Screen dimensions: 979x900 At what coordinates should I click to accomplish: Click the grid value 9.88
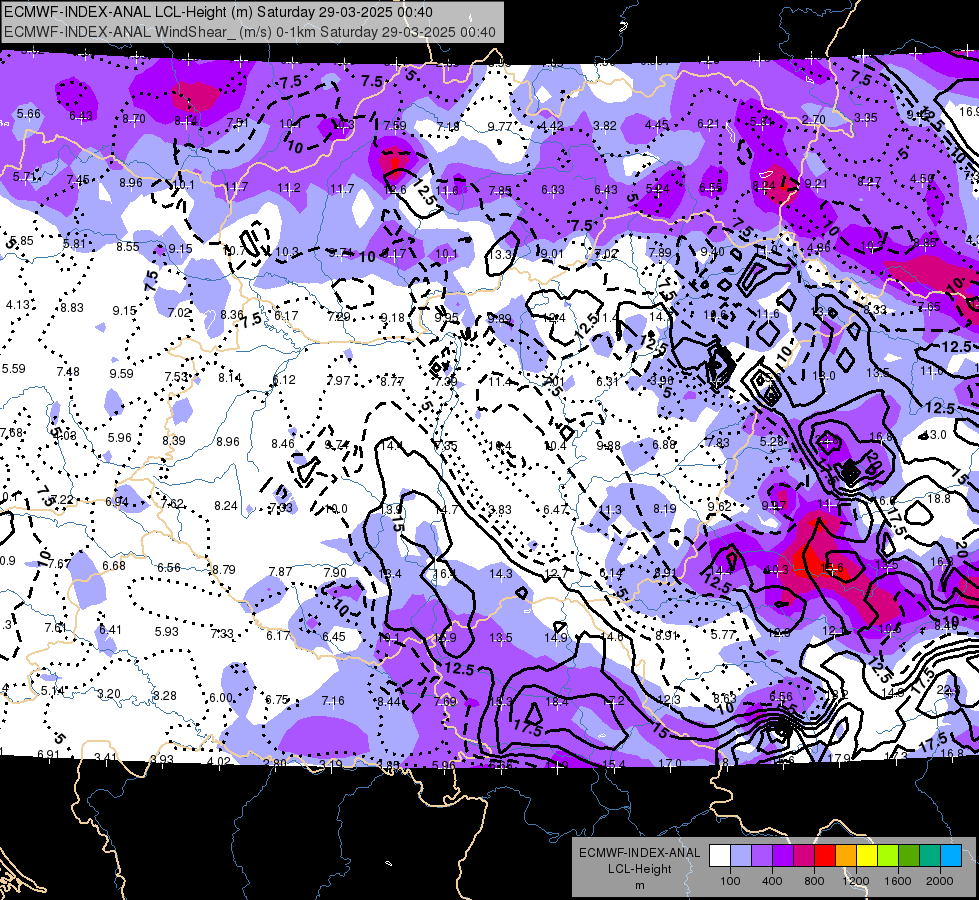pyautogui.click(x=609, y=445)
